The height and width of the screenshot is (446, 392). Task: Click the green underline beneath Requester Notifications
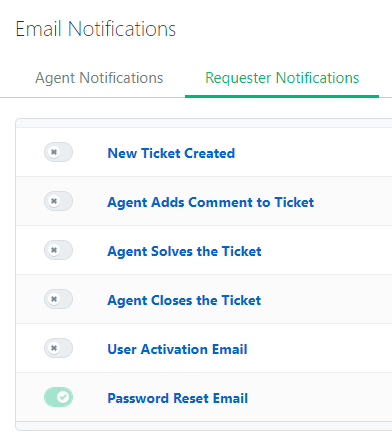click(282, 96)
